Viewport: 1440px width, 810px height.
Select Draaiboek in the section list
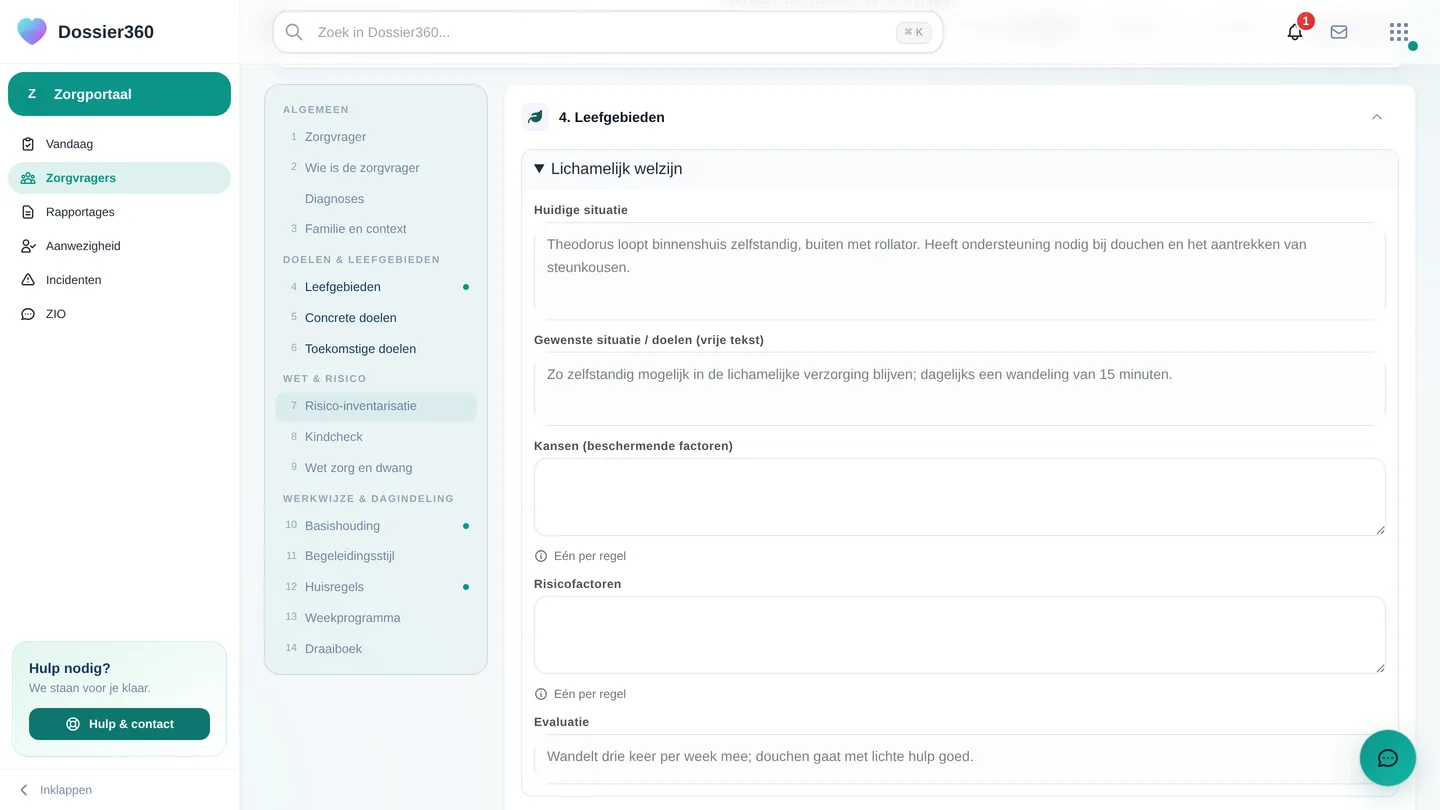376,649
